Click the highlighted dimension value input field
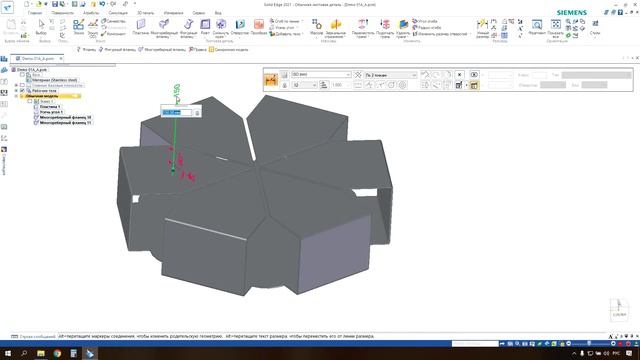This screenshot has height=360, width=640. tap(177, 113)
